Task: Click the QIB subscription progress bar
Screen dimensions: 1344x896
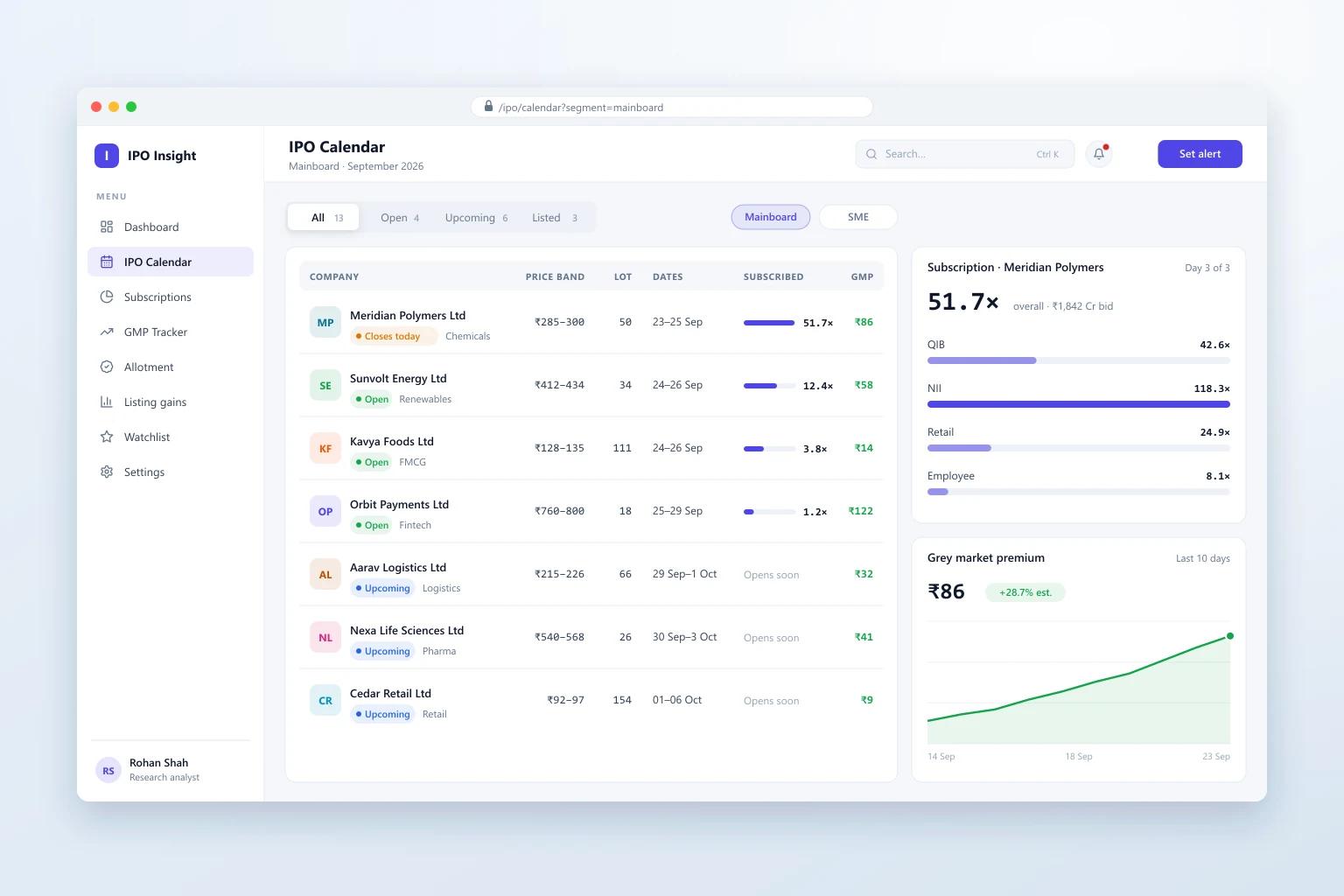Action: click(1079, 360)
